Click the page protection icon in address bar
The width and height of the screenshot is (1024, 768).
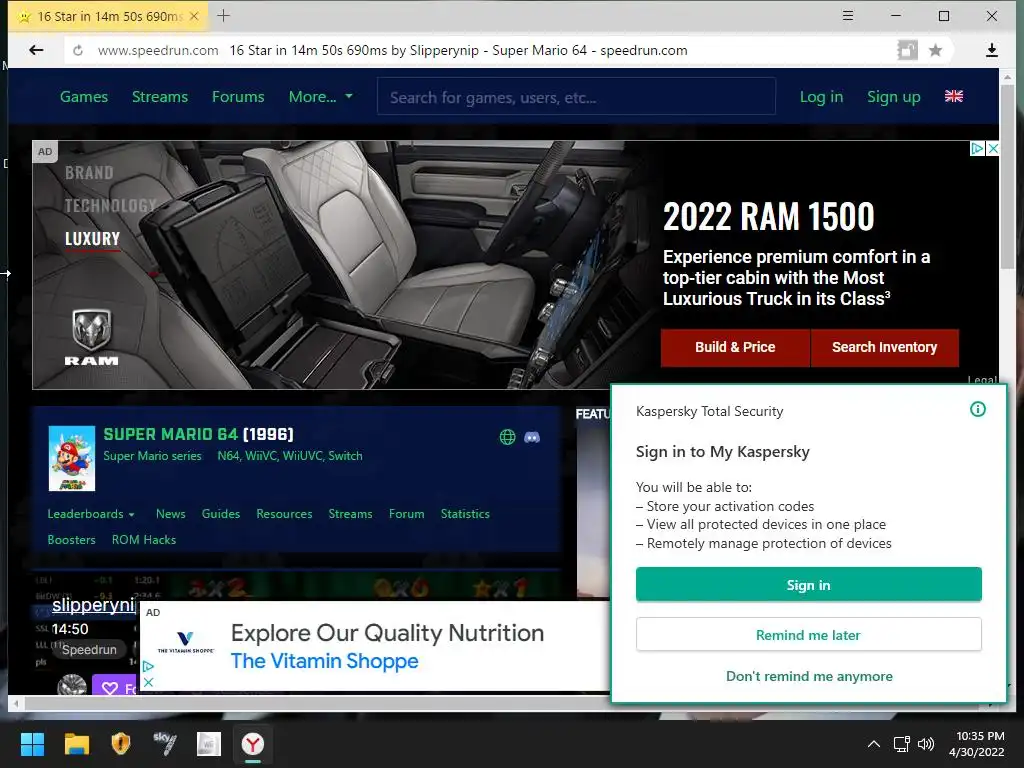tap(907, 50)
